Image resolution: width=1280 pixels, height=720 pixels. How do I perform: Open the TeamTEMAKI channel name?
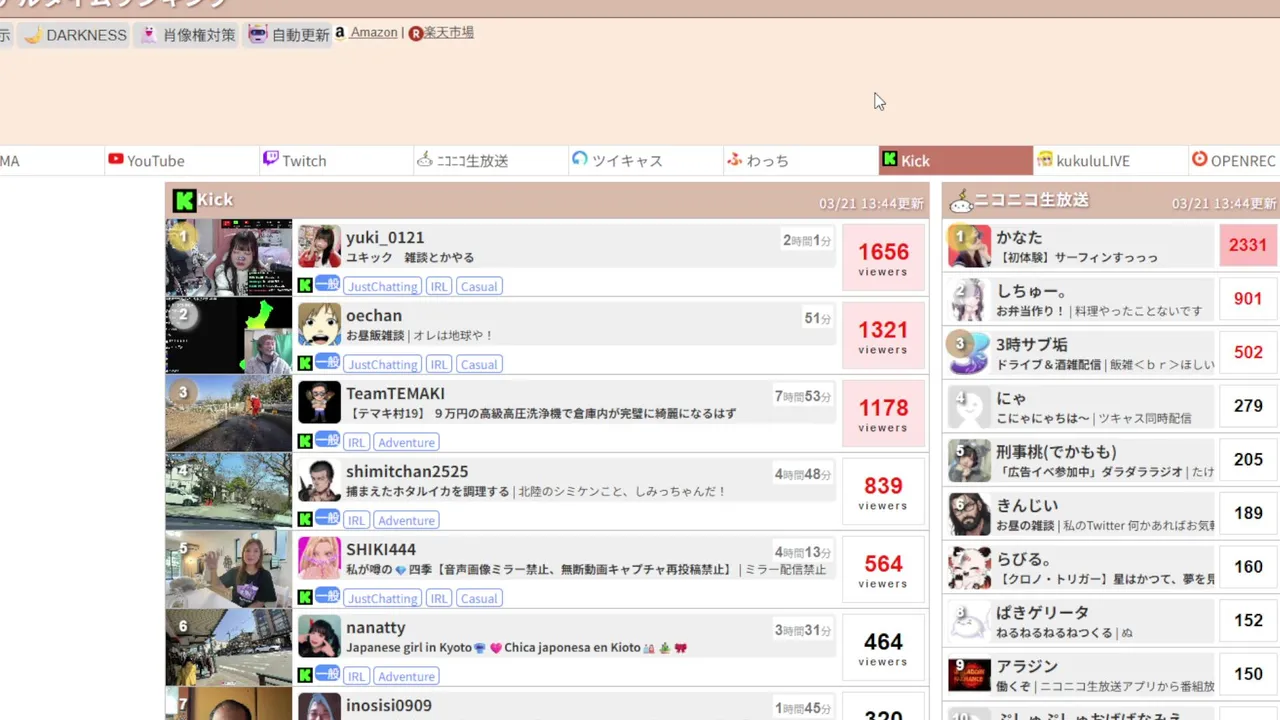tap(395, 394)
